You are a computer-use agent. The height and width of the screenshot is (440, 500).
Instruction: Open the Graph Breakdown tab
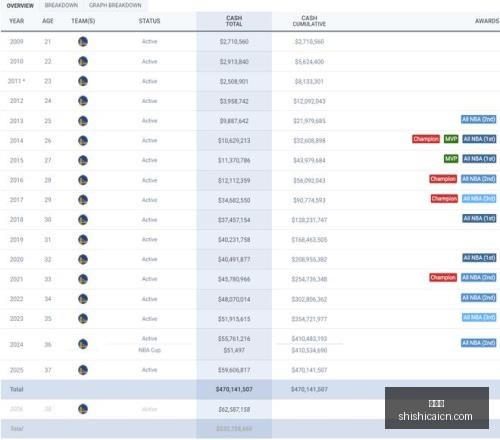tap(115, 5)
